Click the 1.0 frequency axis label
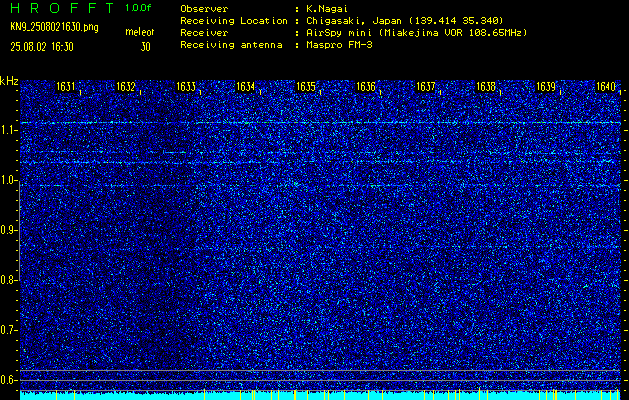Image resolution: width=629 pixels, height=400 pixels. [7, 180]
